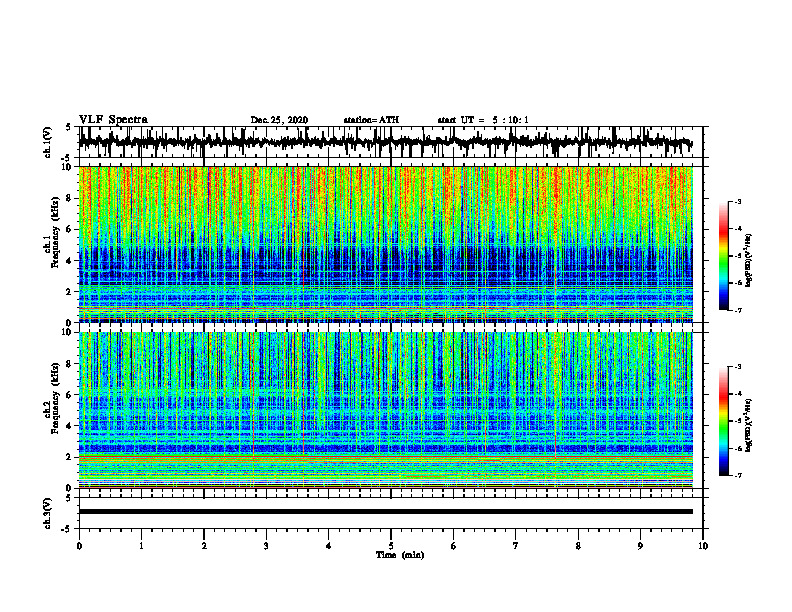Click the "VLF Spectra" plot title
This screenshot has width=792, height=612.
click(x=113, y=120)
